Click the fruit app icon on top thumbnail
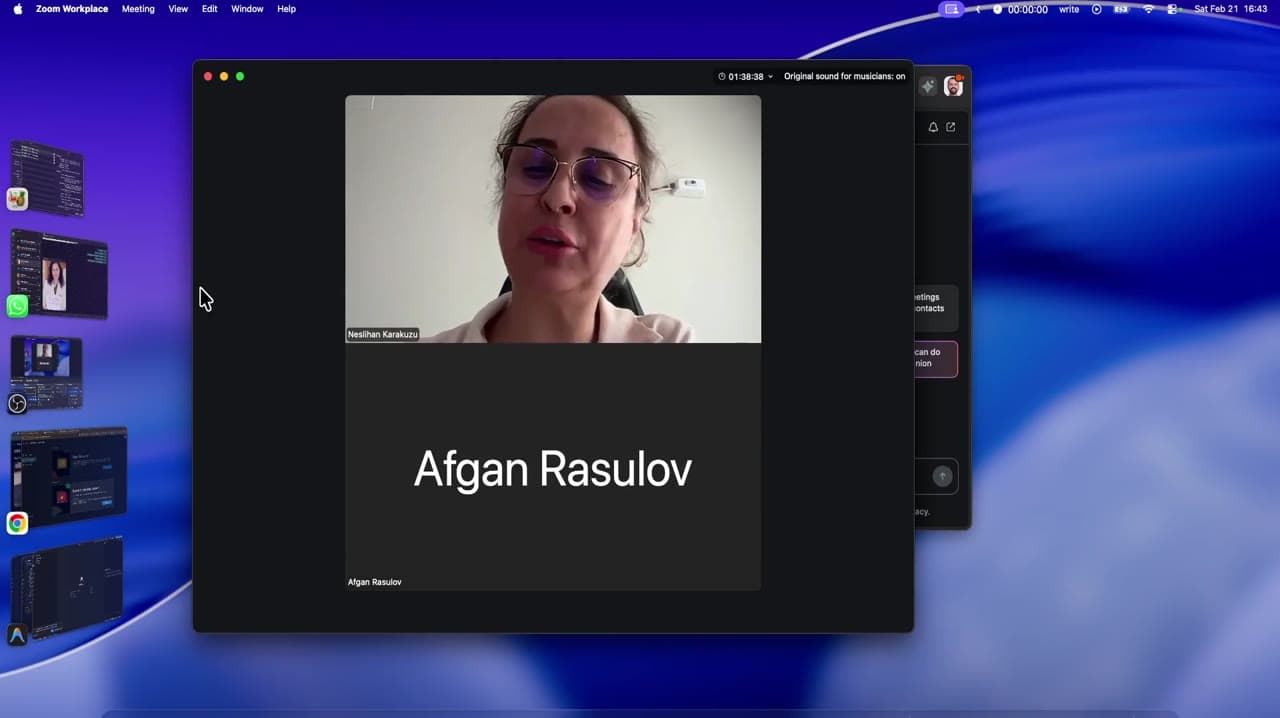The image size is (1280, 718). click(17, 199)
